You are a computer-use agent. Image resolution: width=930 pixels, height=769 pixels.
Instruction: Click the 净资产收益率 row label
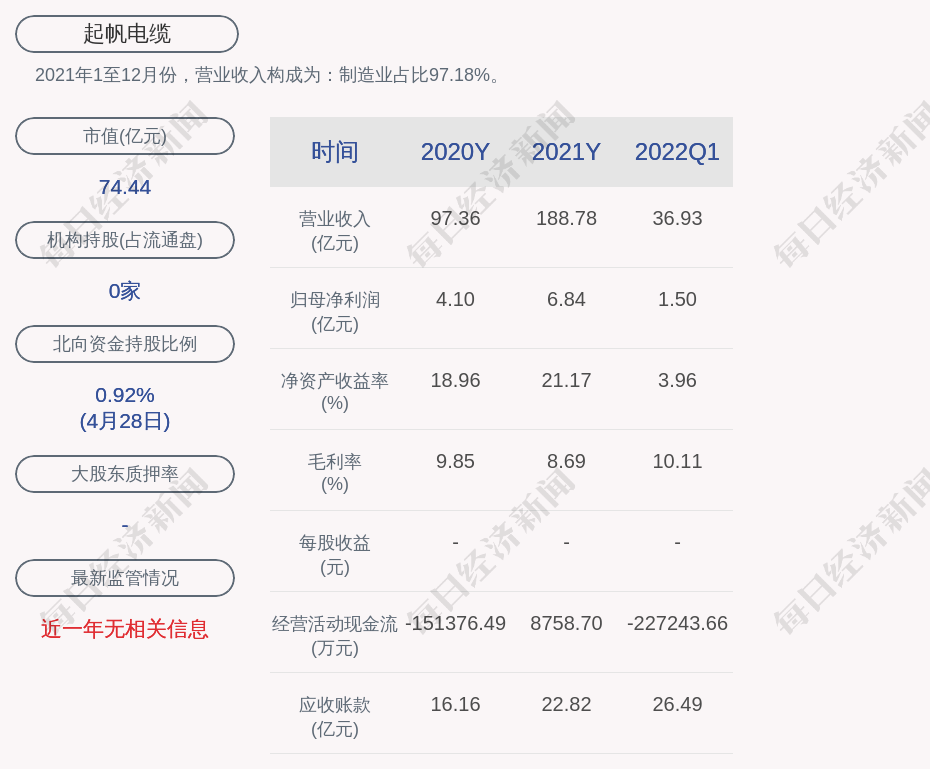(x=335, y=392)
